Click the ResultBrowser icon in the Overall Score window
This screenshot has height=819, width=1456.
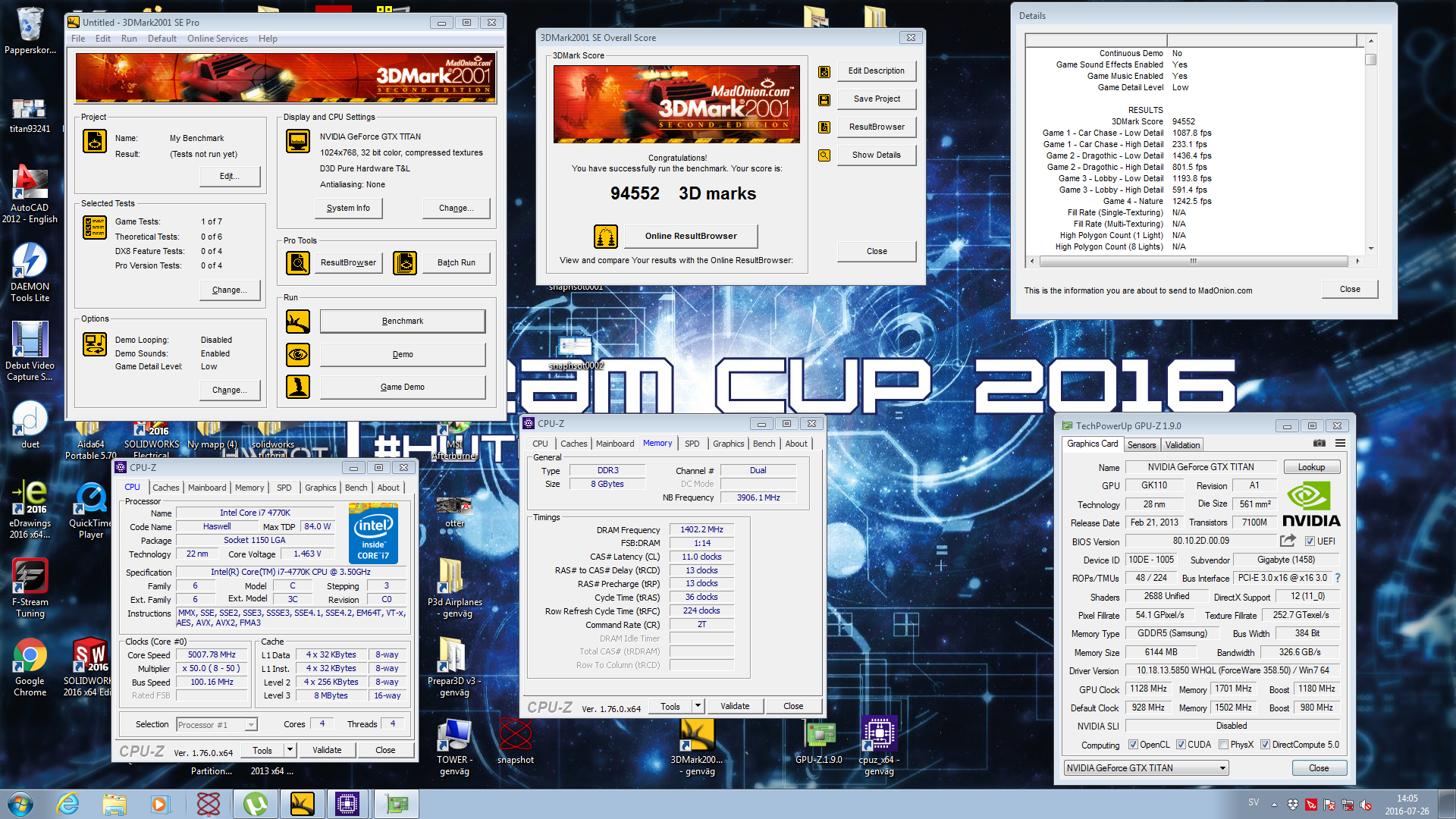[824, 127]
